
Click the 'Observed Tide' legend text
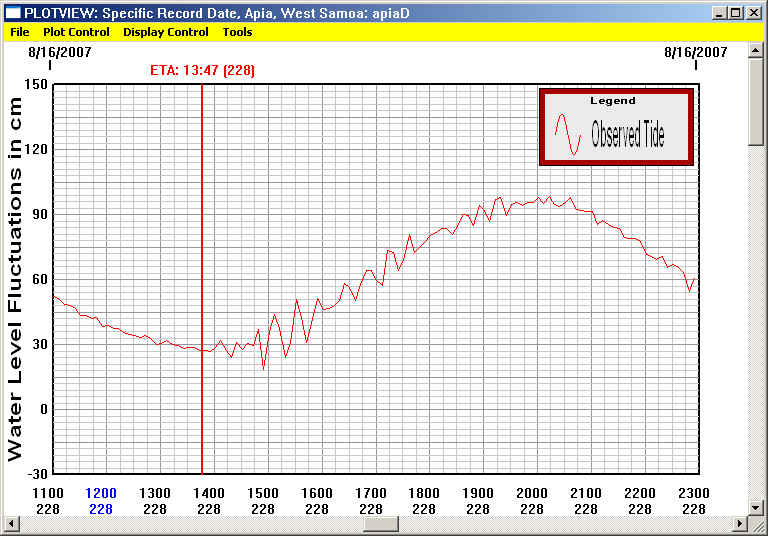627,134
